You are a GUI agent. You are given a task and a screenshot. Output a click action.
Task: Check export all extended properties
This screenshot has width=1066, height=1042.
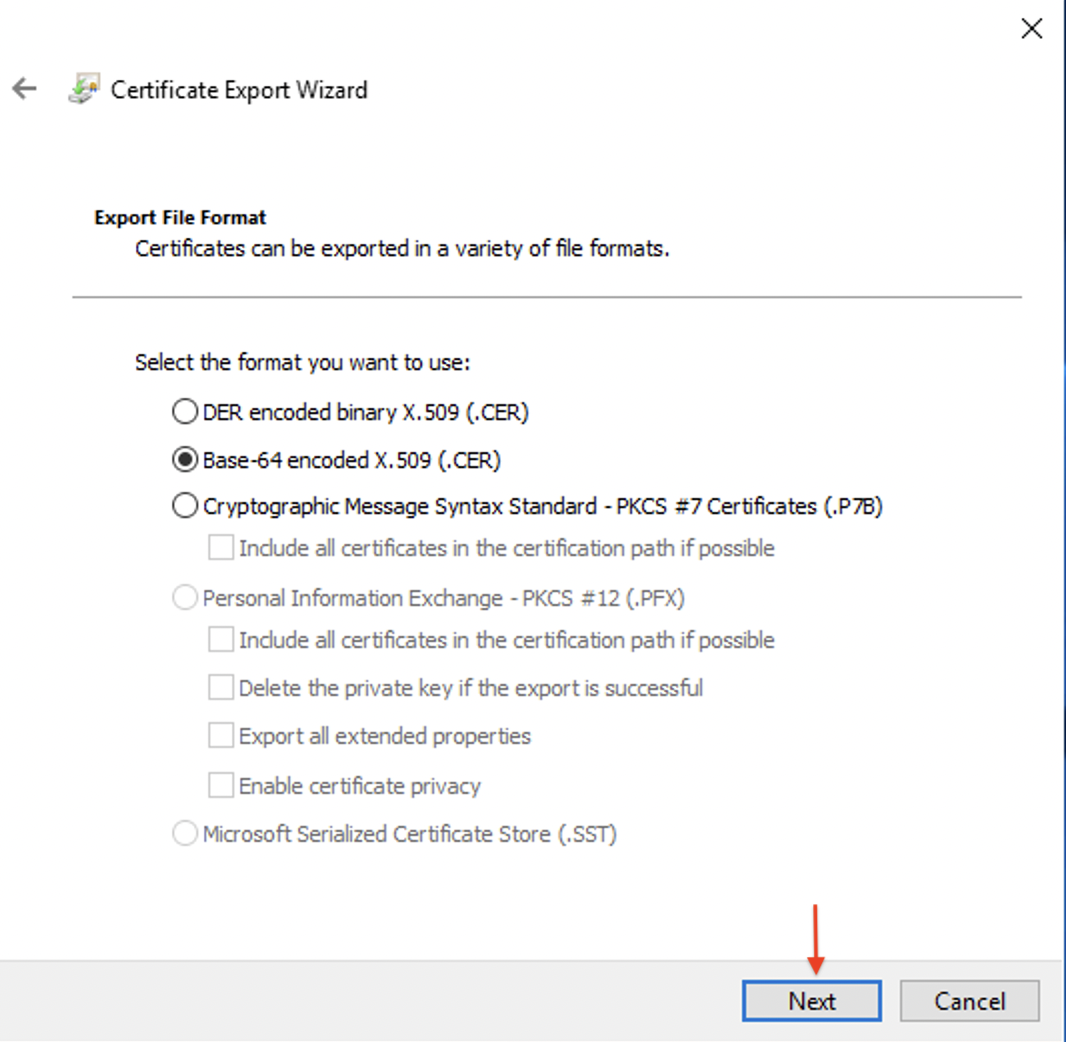click(x=220, y=736)
